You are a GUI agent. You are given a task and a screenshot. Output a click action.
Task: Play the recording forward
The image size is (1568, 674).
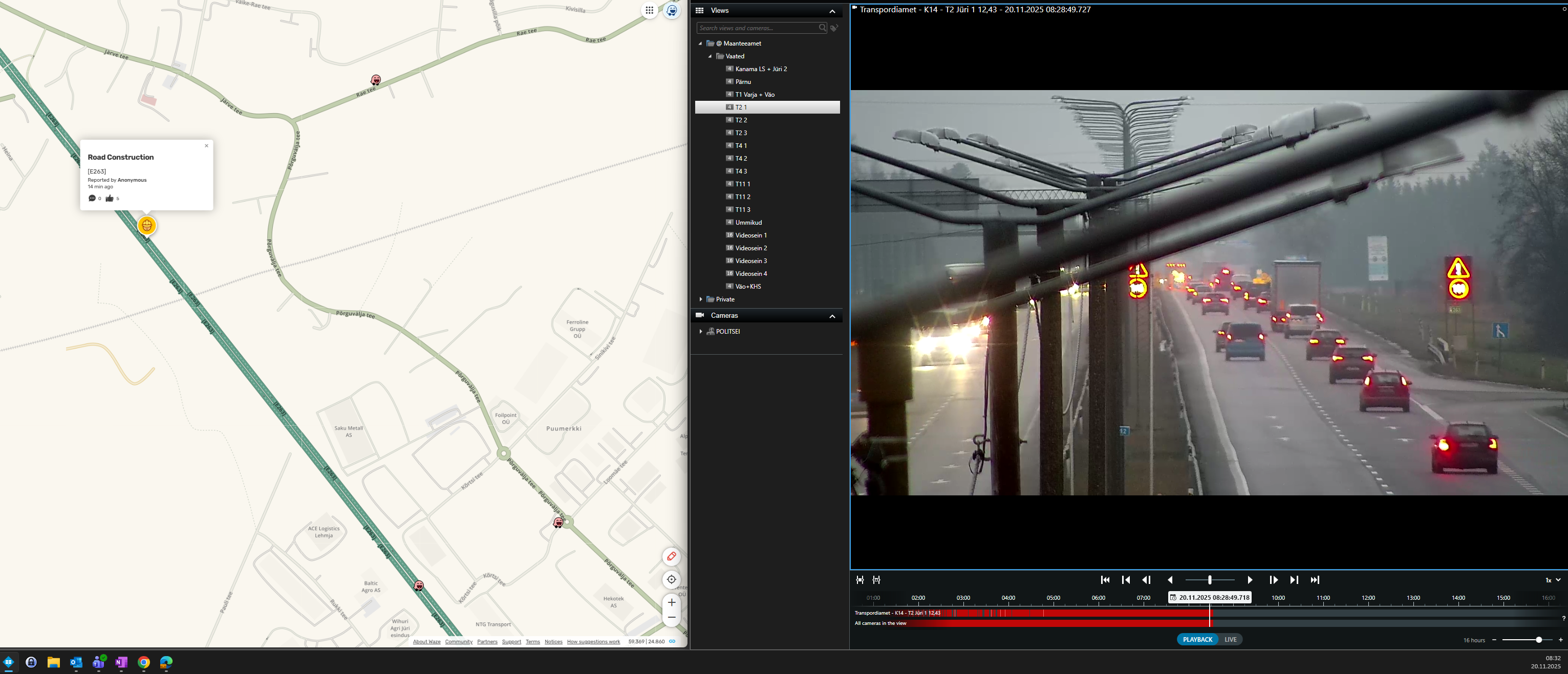click(x=1250, y=580)
